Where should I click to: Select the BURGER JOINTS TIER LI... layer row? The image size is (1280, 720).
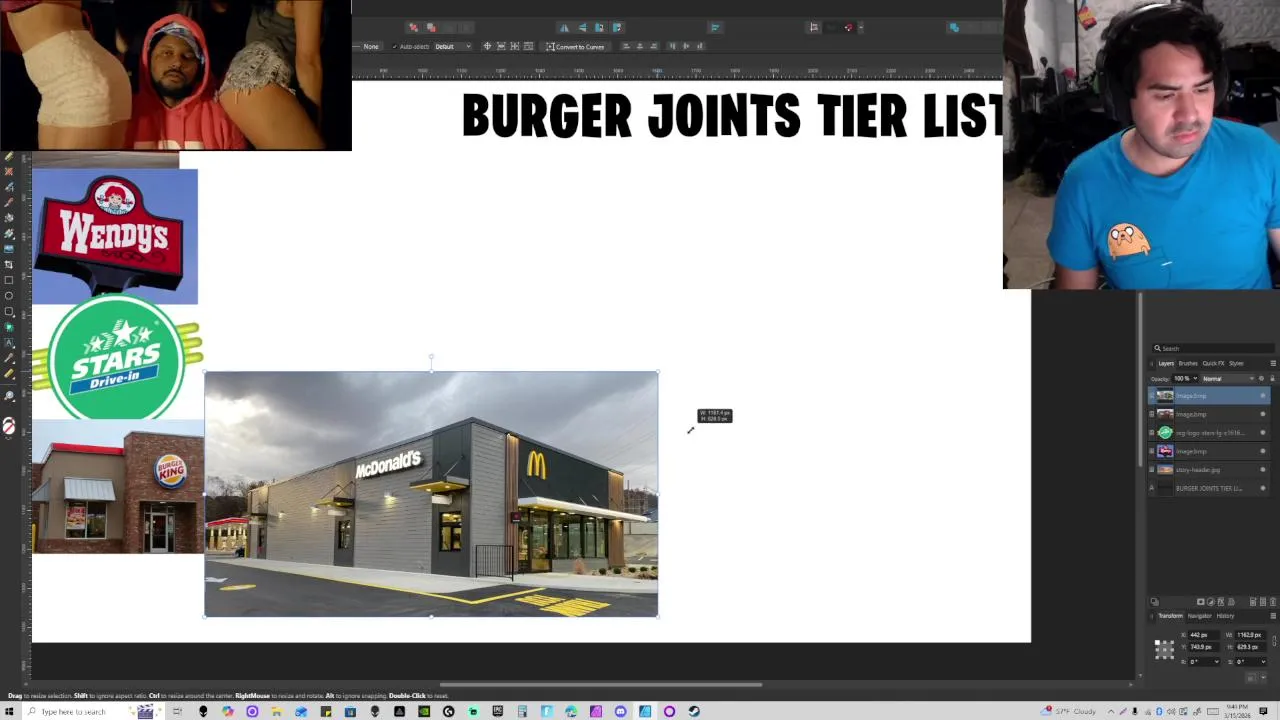(x=1208, y=488)
